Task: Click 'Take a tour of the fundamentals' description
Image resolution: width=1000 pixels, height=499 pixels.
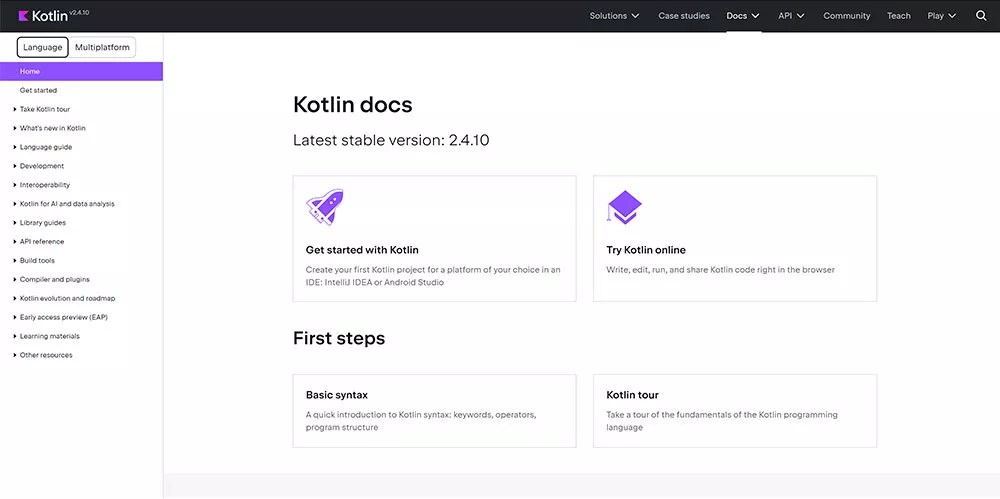Action: [722, 421]
